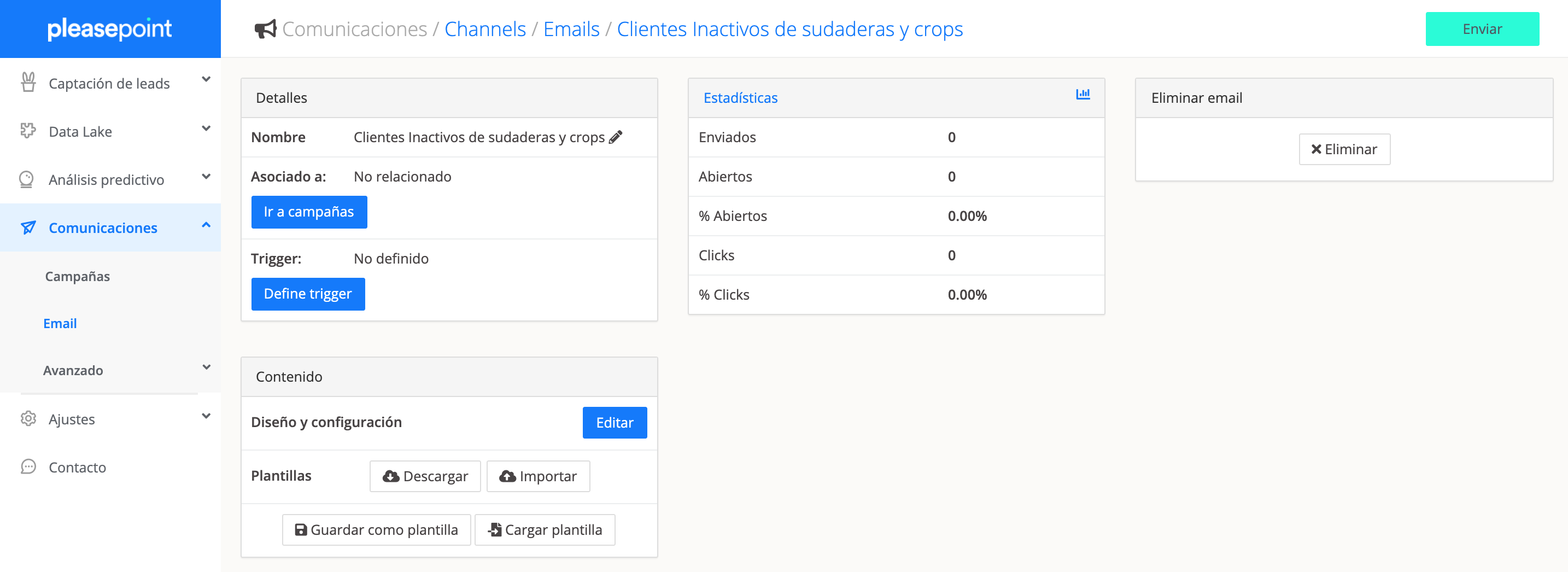Expand the Avanzado submenu chevron
Viewport: 1568px width, 572px height.
pyautogui.click(x=206, y=367)
